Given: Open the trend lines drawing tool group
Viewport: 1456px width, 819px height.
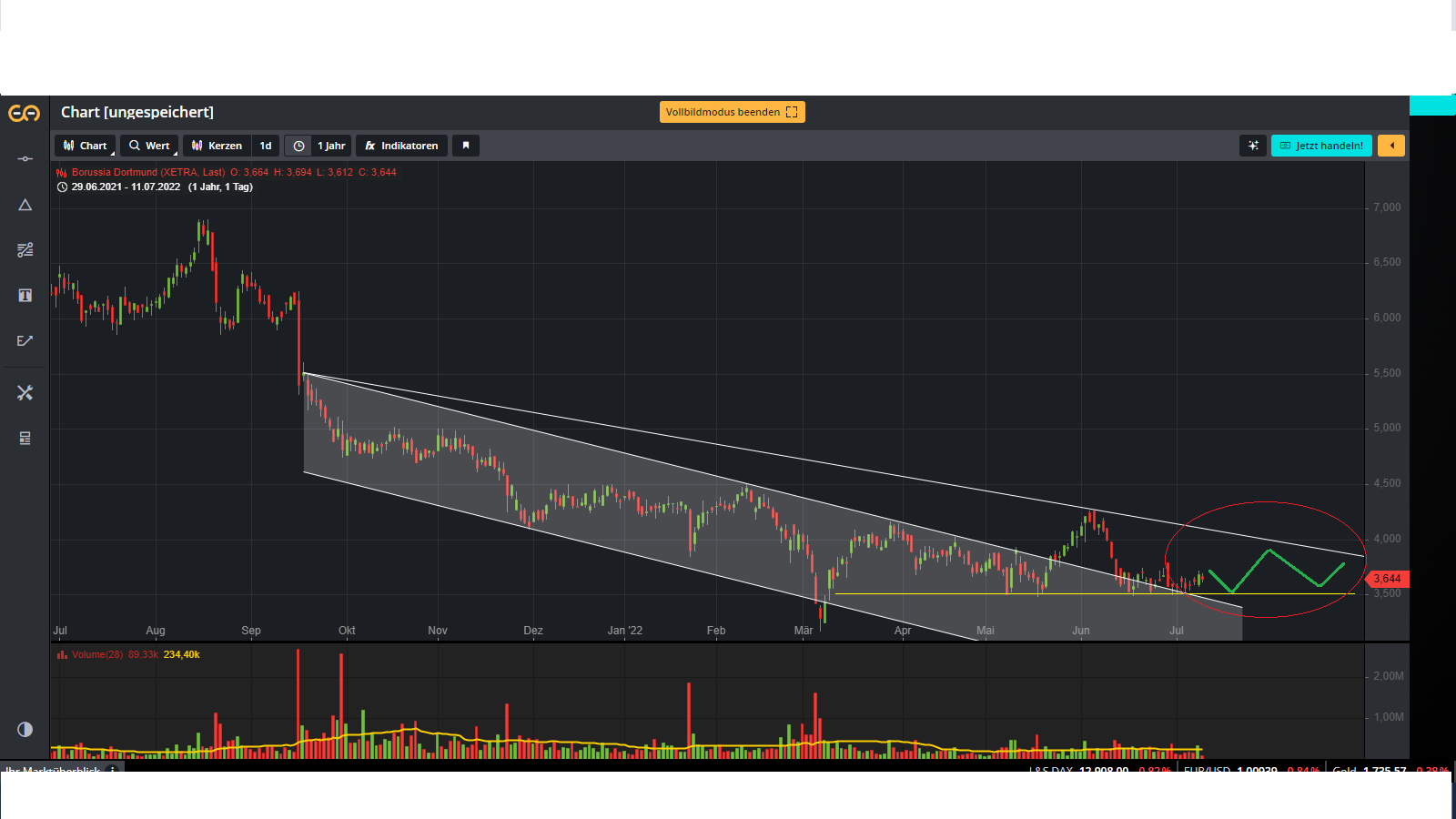Looking at the screenshot, I should [x=25, y=249].
